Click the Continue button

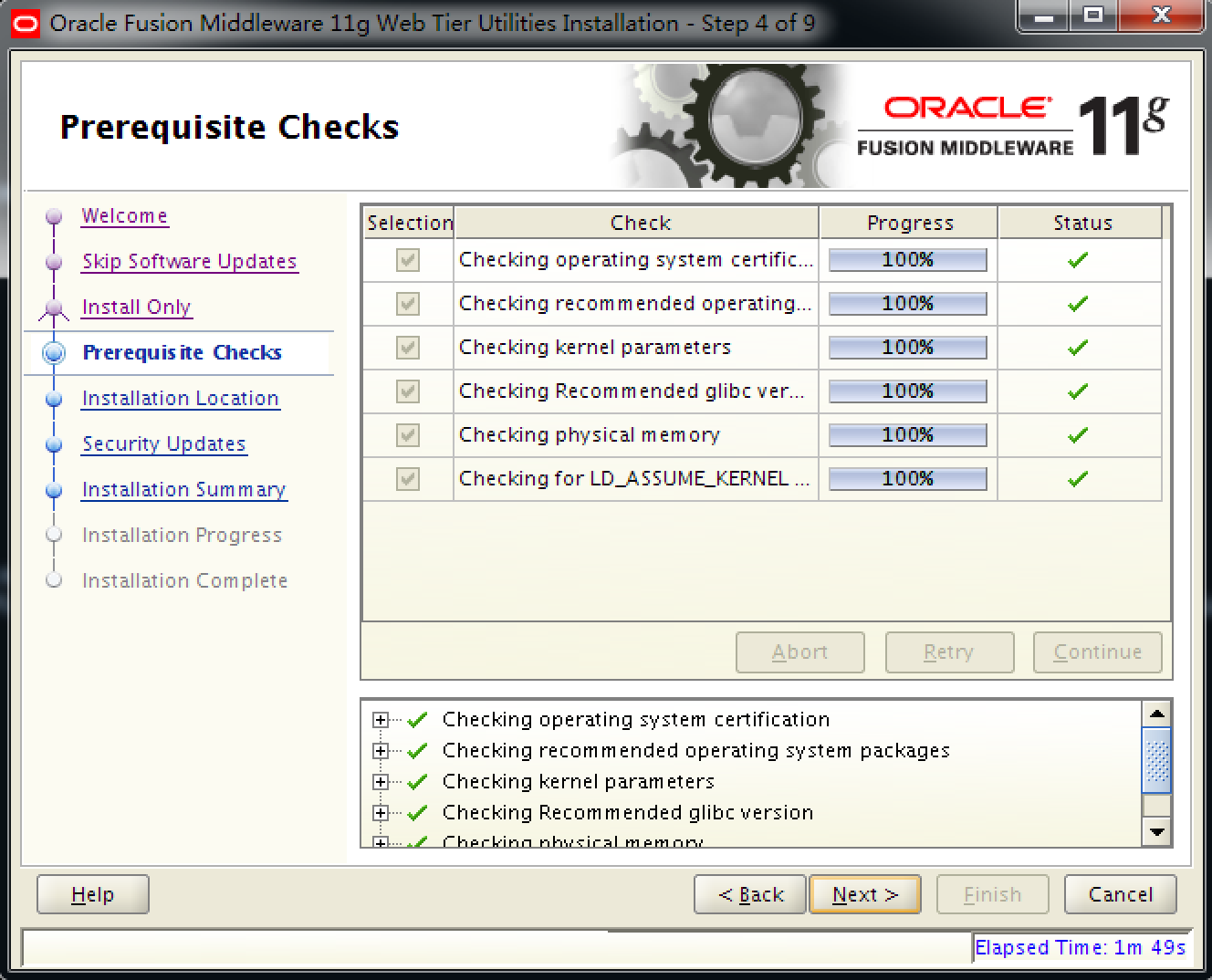tap(1098, 652)
